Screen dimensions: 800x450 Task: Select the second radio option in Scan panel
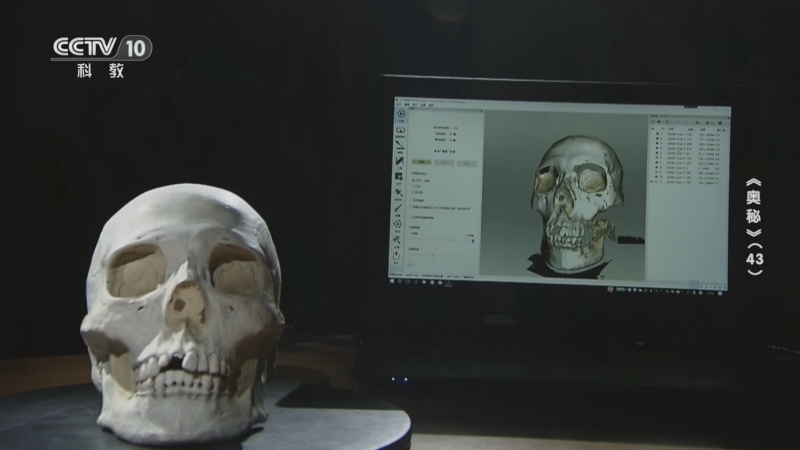pos(413,186)
